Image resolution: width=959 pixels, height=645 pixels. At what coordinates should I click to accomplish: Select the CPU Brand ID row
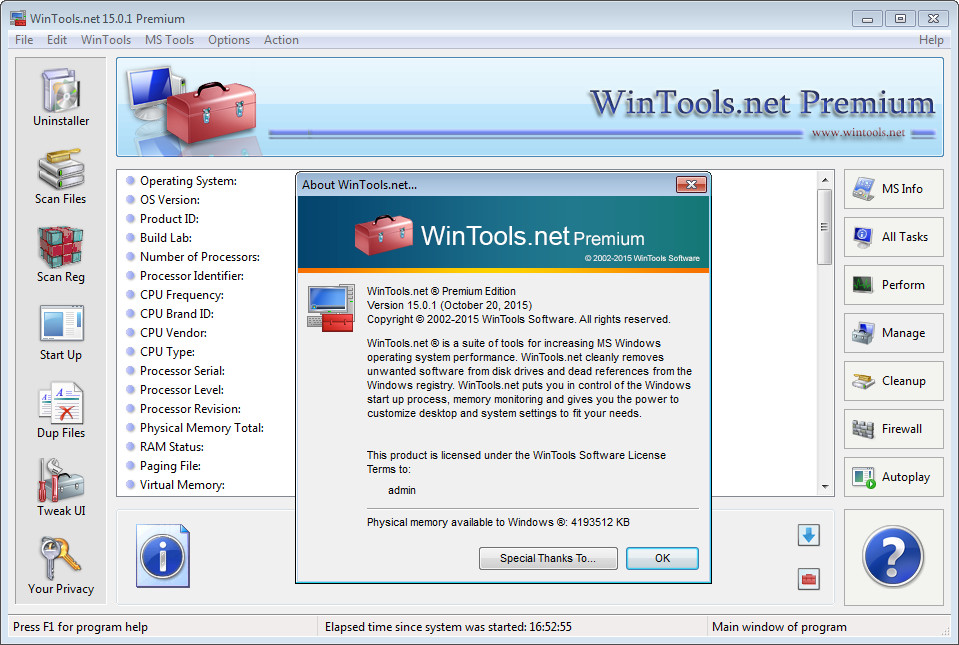pos(170,314)
